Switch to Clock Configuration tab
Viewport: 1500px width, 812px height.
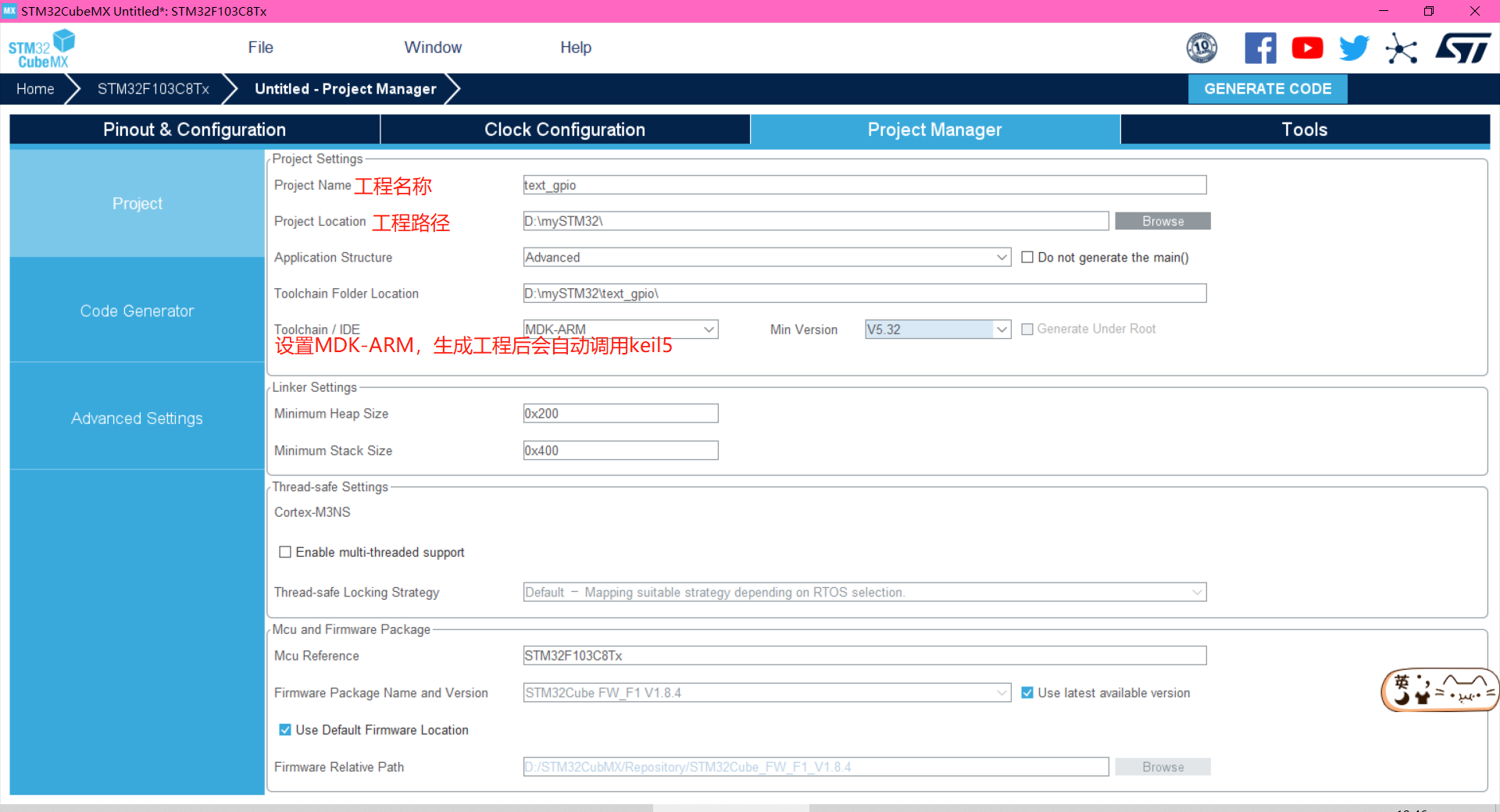click(565, 130)
